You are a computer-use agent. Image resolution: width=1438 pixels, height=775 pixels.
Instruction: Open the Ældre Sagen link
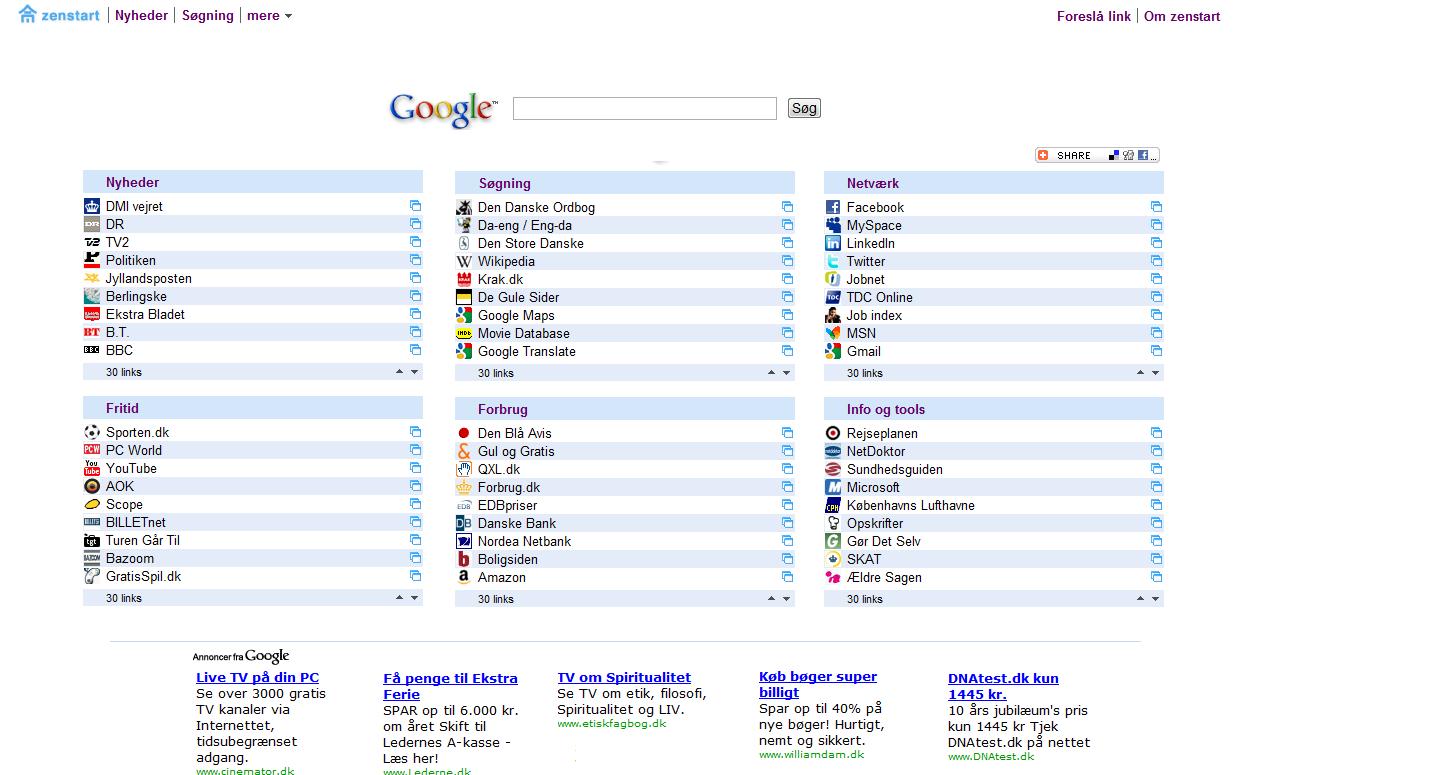point(885,577)
